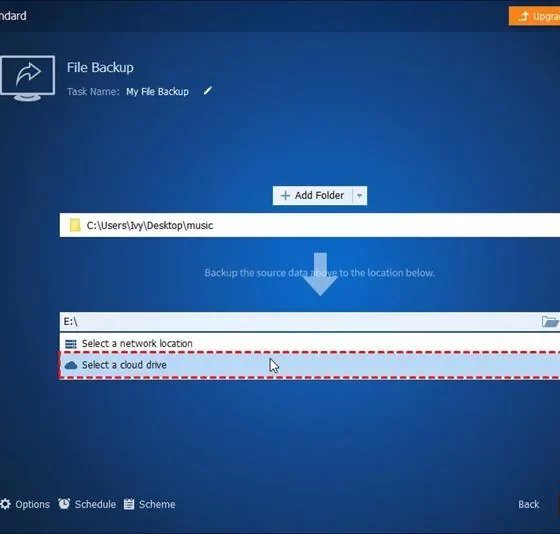Click the yellow music folder icon
The image size is (560, 534).
[75, 225]
